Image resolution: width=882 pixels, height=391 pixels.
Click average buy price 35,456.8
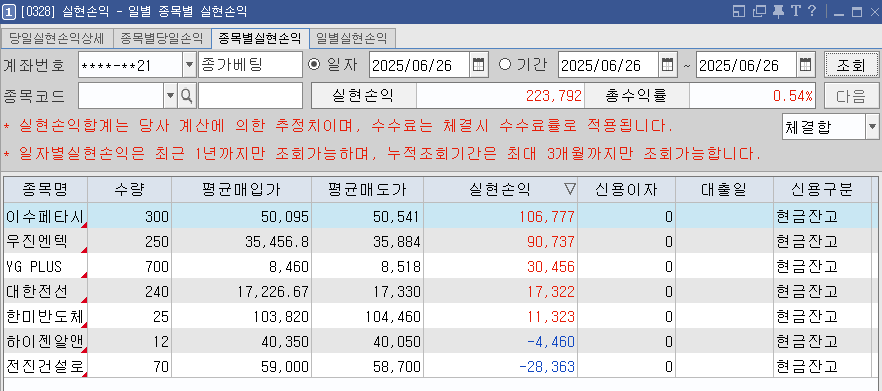(x=277, y=242)
